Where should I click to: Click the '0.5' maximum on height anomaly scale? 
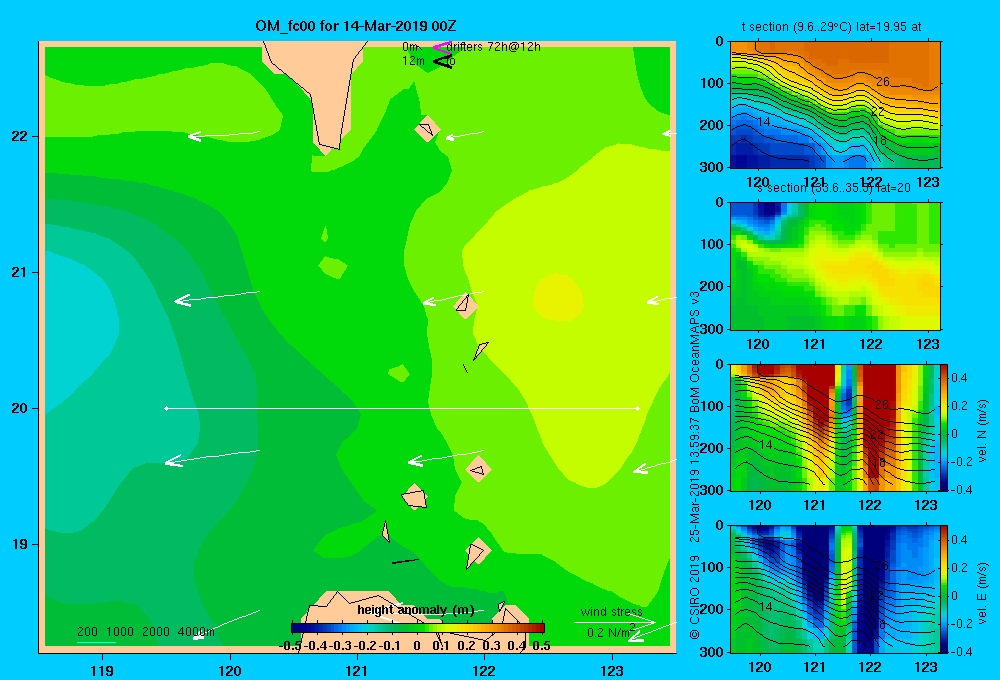[x=541, y=646]
